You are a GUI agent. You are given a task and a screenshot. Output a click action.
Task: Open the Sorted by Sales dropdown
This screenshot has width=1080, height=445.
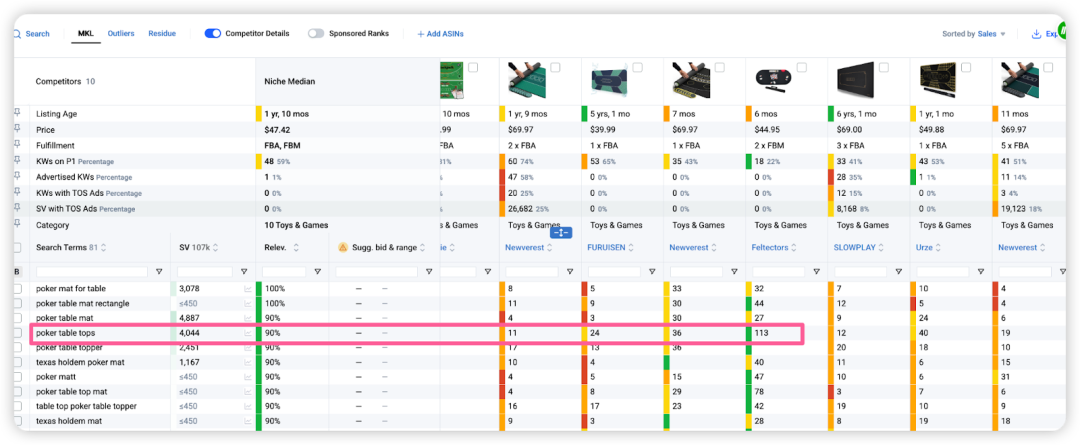pos(974,34)
